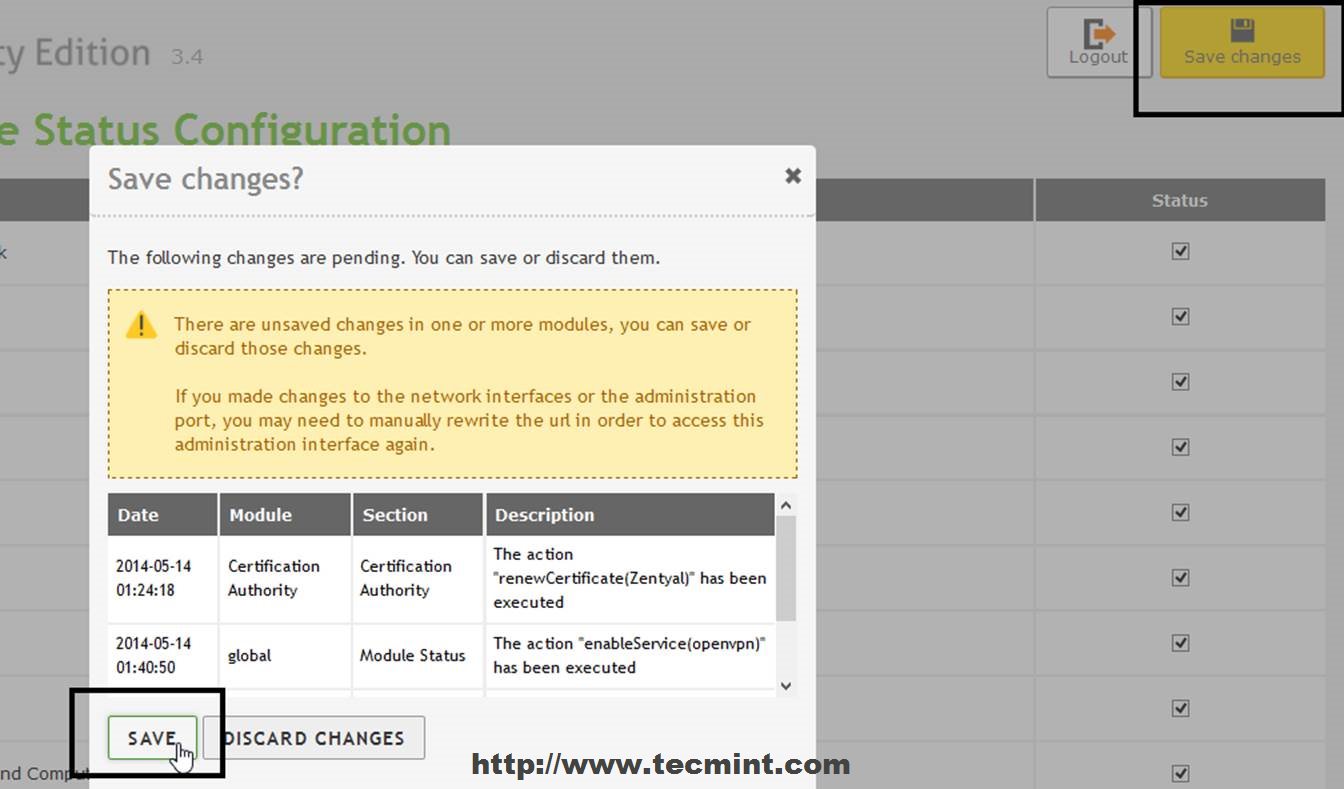Click the Section column header
Image resolution: width=1344 pixels, height=789 pixels.
coord(418,515)
